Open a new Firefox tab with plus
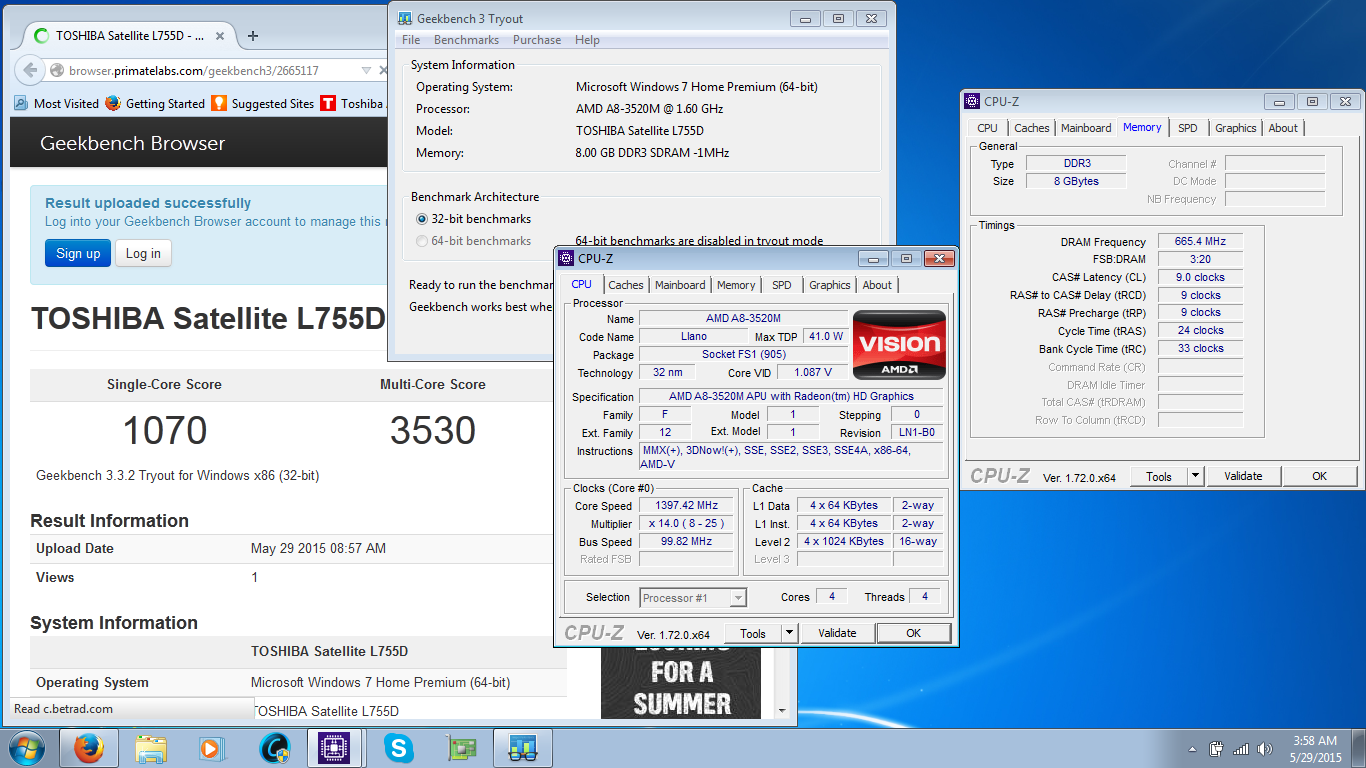This screenshot has height=768, width=1366. point(253,36)
